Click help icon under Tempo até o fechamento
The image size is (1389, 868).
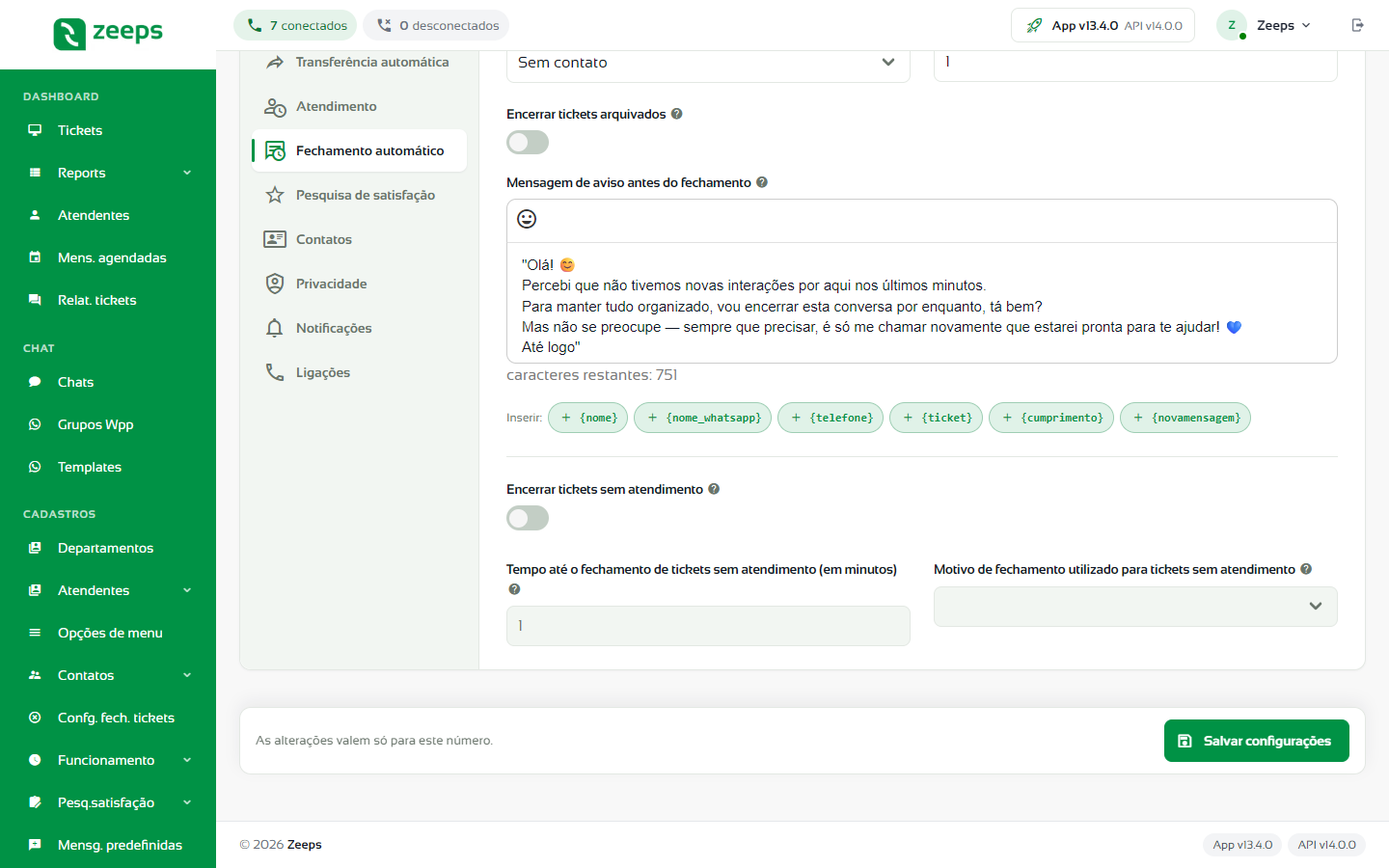(x=514, y=589)
